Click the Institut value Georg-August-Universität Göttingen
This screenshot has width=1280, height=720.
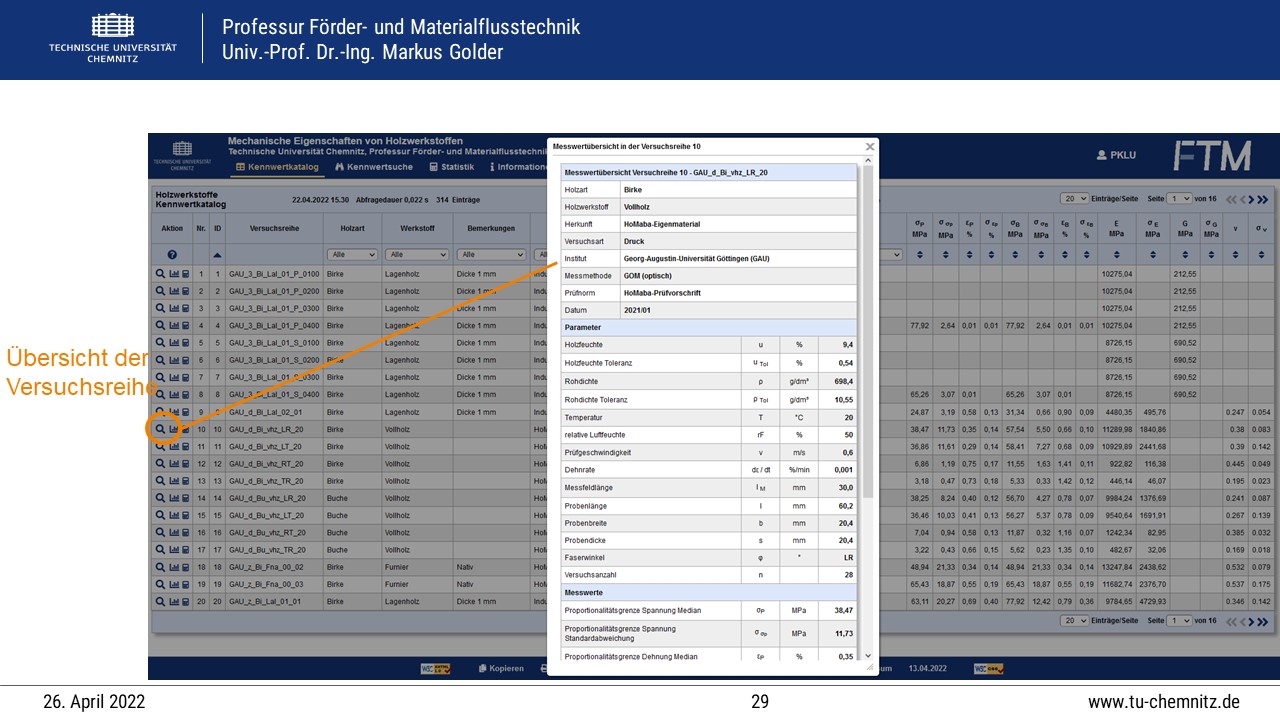point(698,258)
